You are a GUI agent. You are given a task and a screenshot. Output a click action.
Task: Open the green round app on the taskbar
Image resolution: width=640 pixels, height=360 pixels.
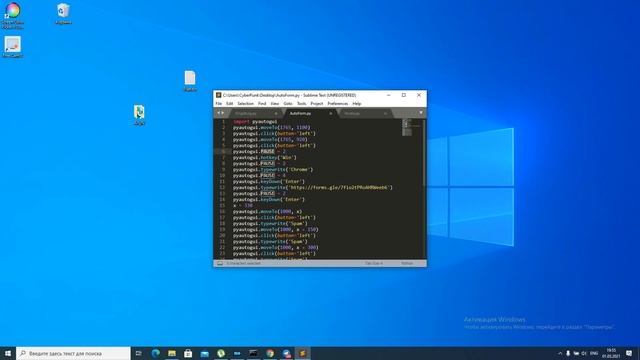click(x=221, y=353)
